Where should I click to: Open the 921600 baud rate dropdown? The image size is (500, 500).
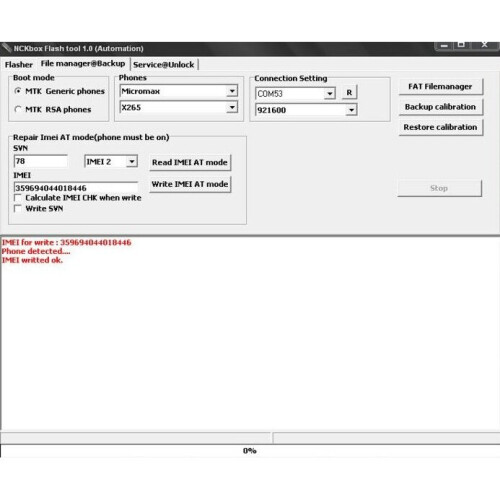(351, 110)
